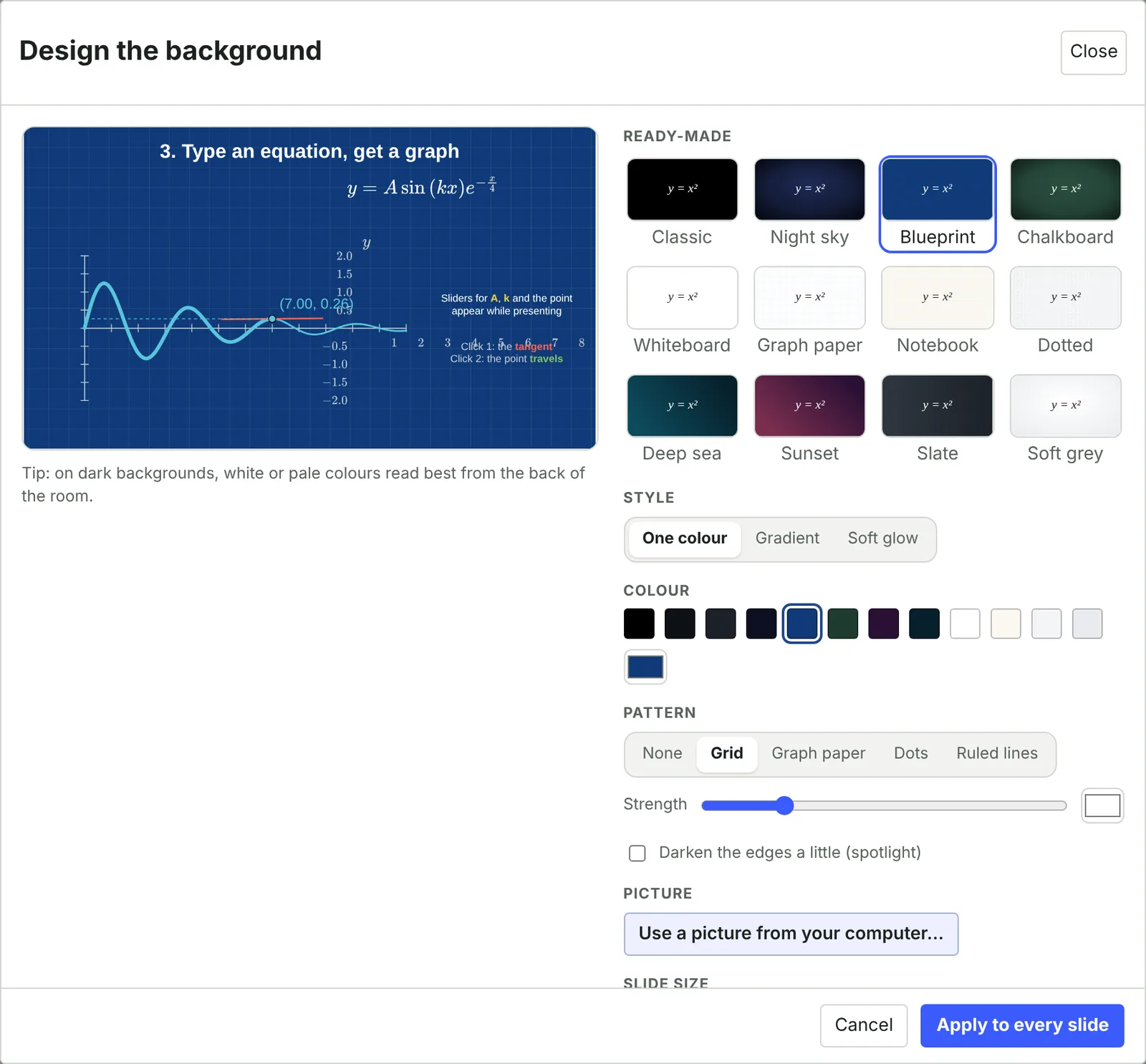Viewport: 1146px width, 1064px height.
Task: Pick the Sunset preset
Action: pos(809,420)
